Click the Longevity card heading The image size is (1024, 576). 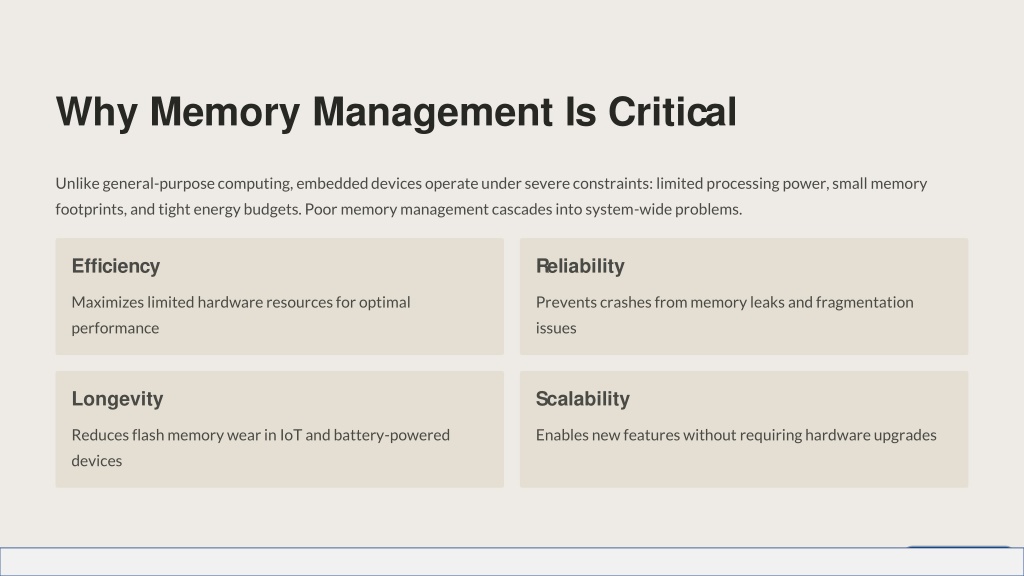118,398
